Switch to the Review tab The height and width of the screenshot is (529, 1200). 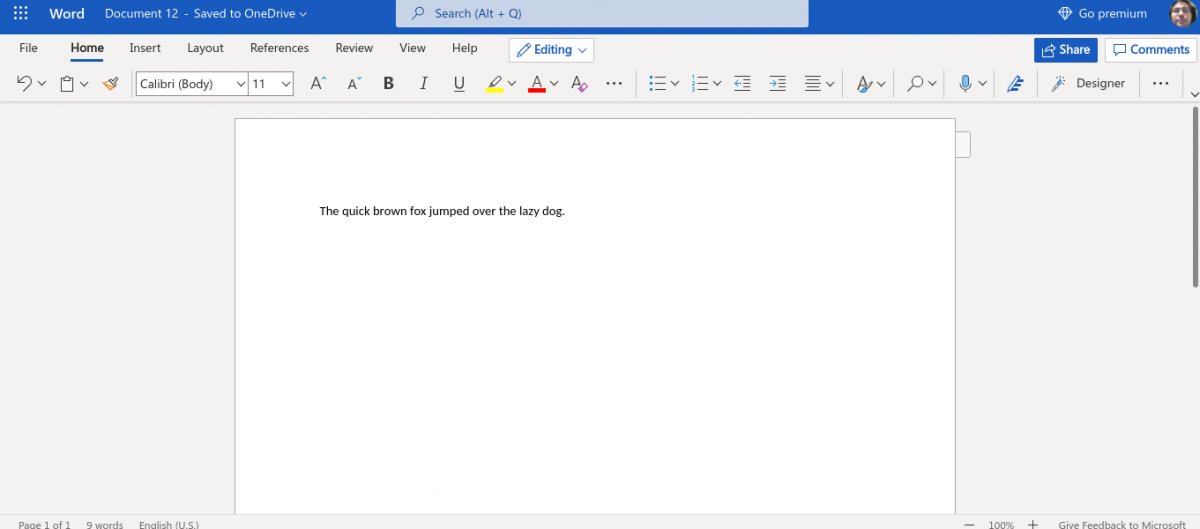[x=354, y=48]
